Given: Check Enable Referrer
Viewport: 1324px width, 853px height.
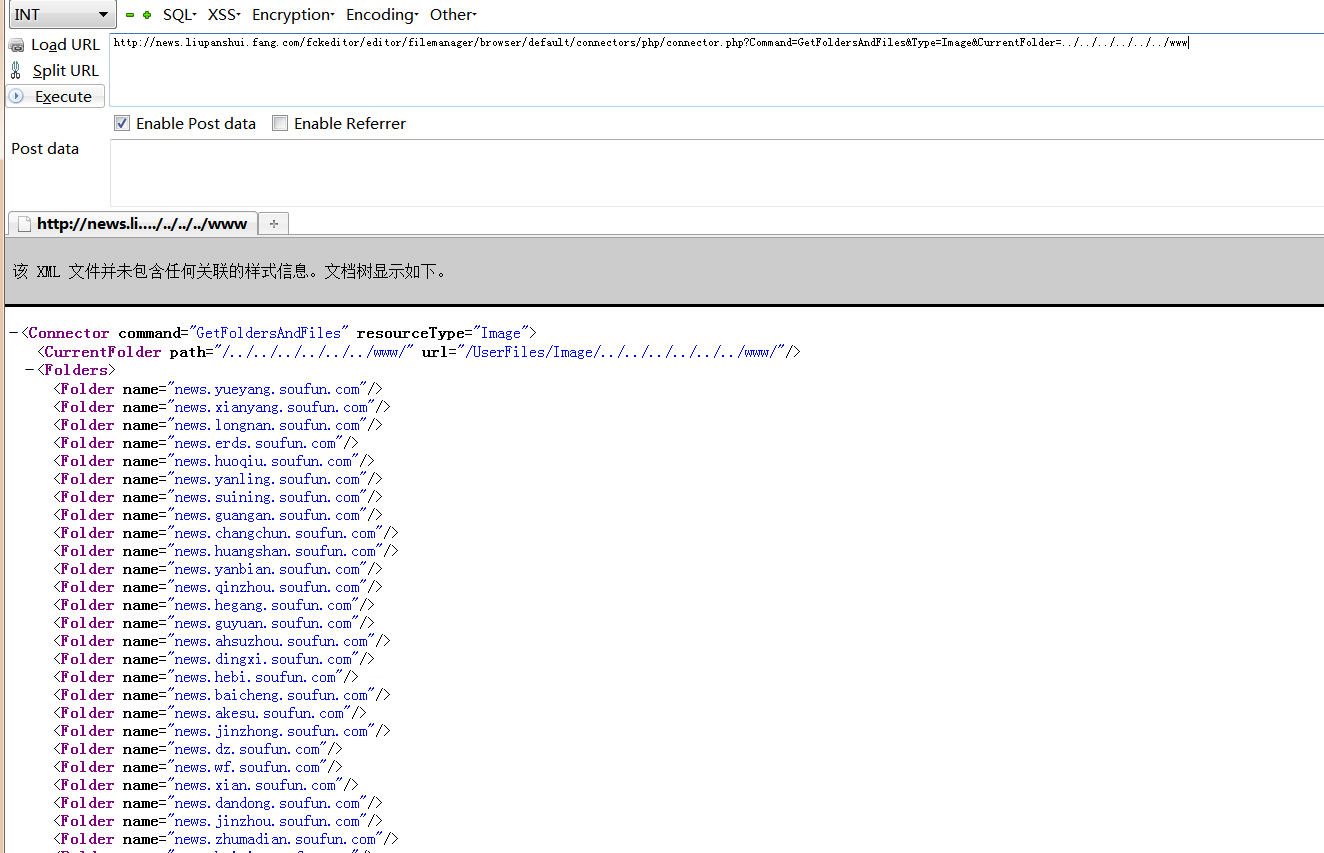Looking at the screenshot, I should click(x=280, y=124).
